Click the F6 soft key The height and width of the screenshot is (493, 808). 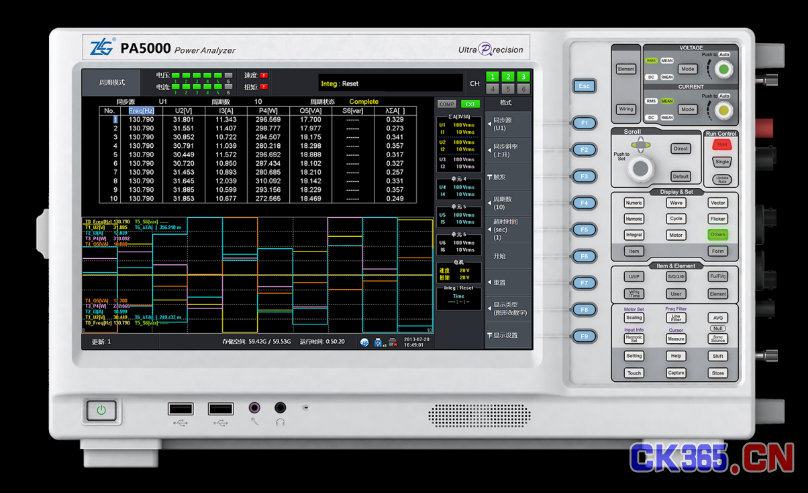(x=584, y=256)
